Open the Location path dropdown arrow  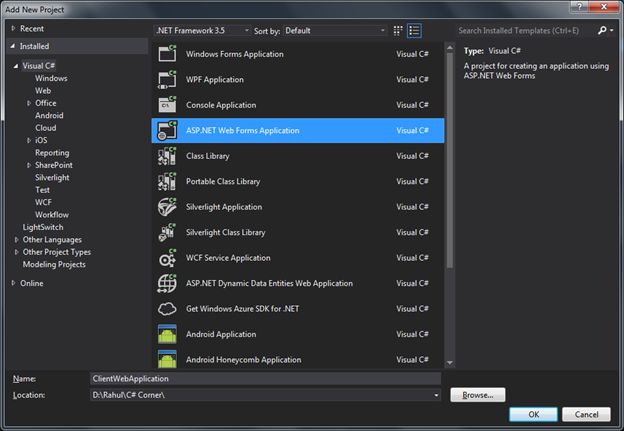click(x=436, y=395)
